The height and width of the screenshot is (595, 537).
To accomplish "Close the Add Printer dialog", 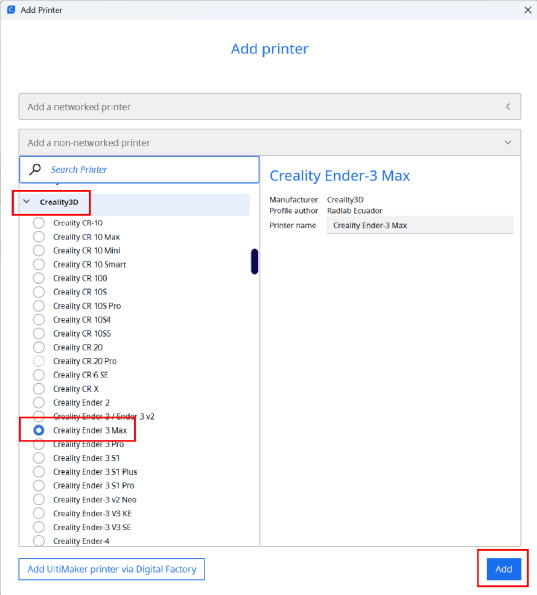I will pyautogui.click(x=528, y=10).
